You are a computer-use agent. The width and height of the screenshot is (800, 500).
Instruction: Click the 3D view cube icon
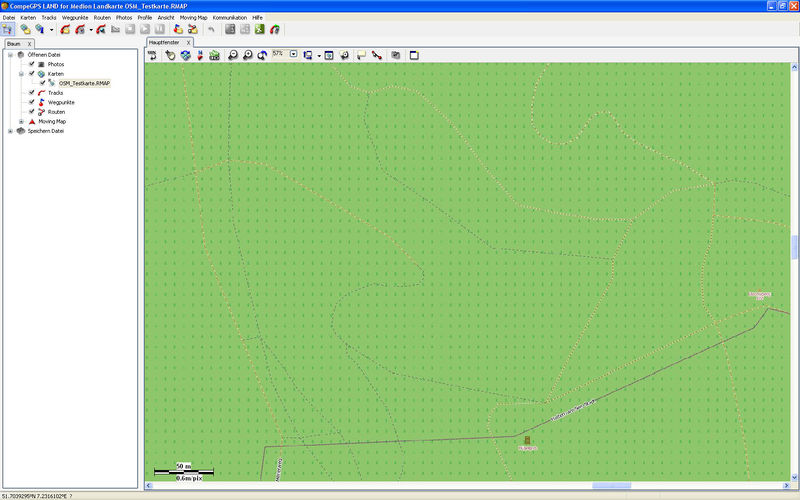pos(185,55)
